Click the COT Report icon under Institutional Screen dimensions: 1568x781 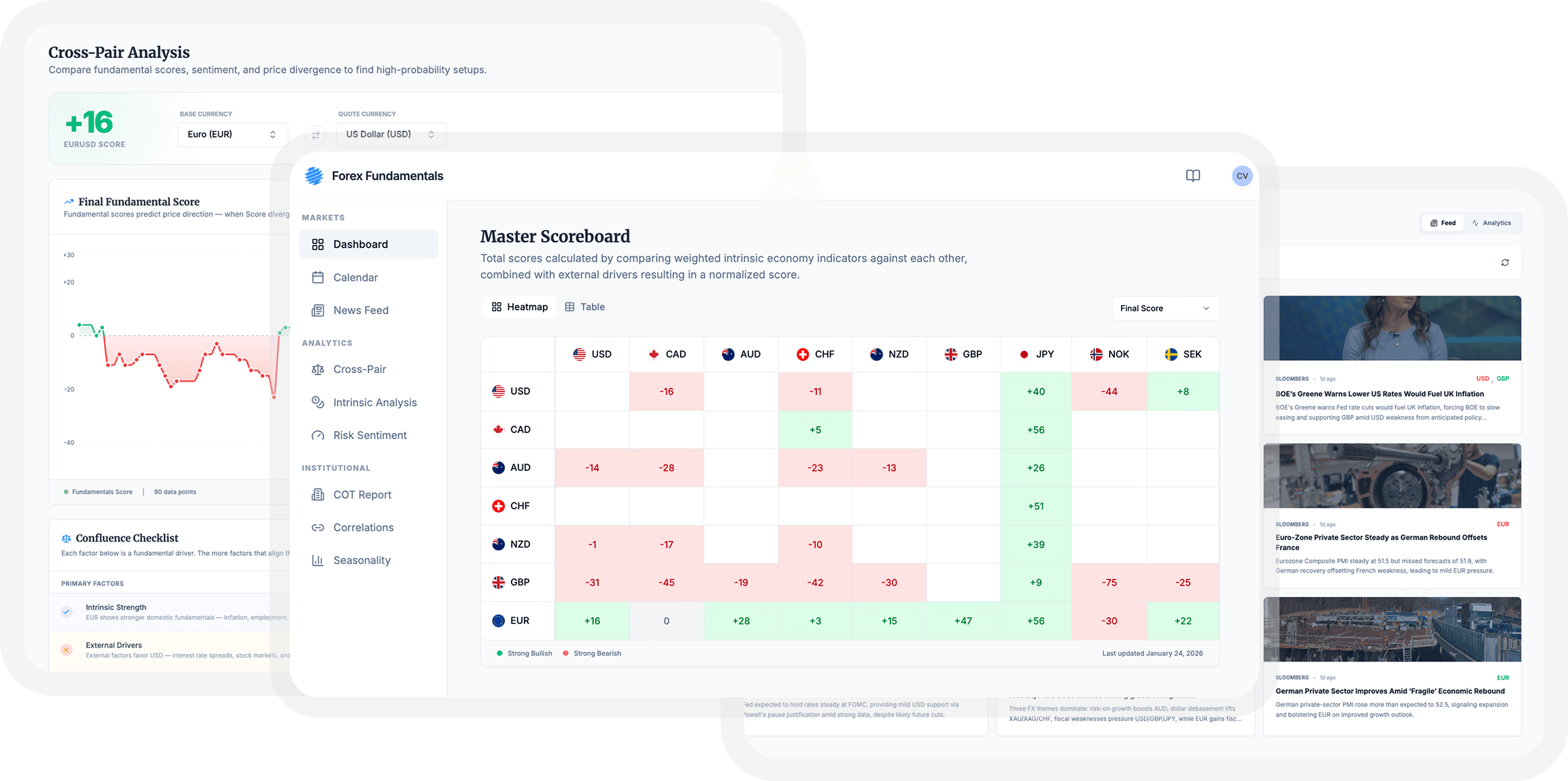[x=318, y=494]
